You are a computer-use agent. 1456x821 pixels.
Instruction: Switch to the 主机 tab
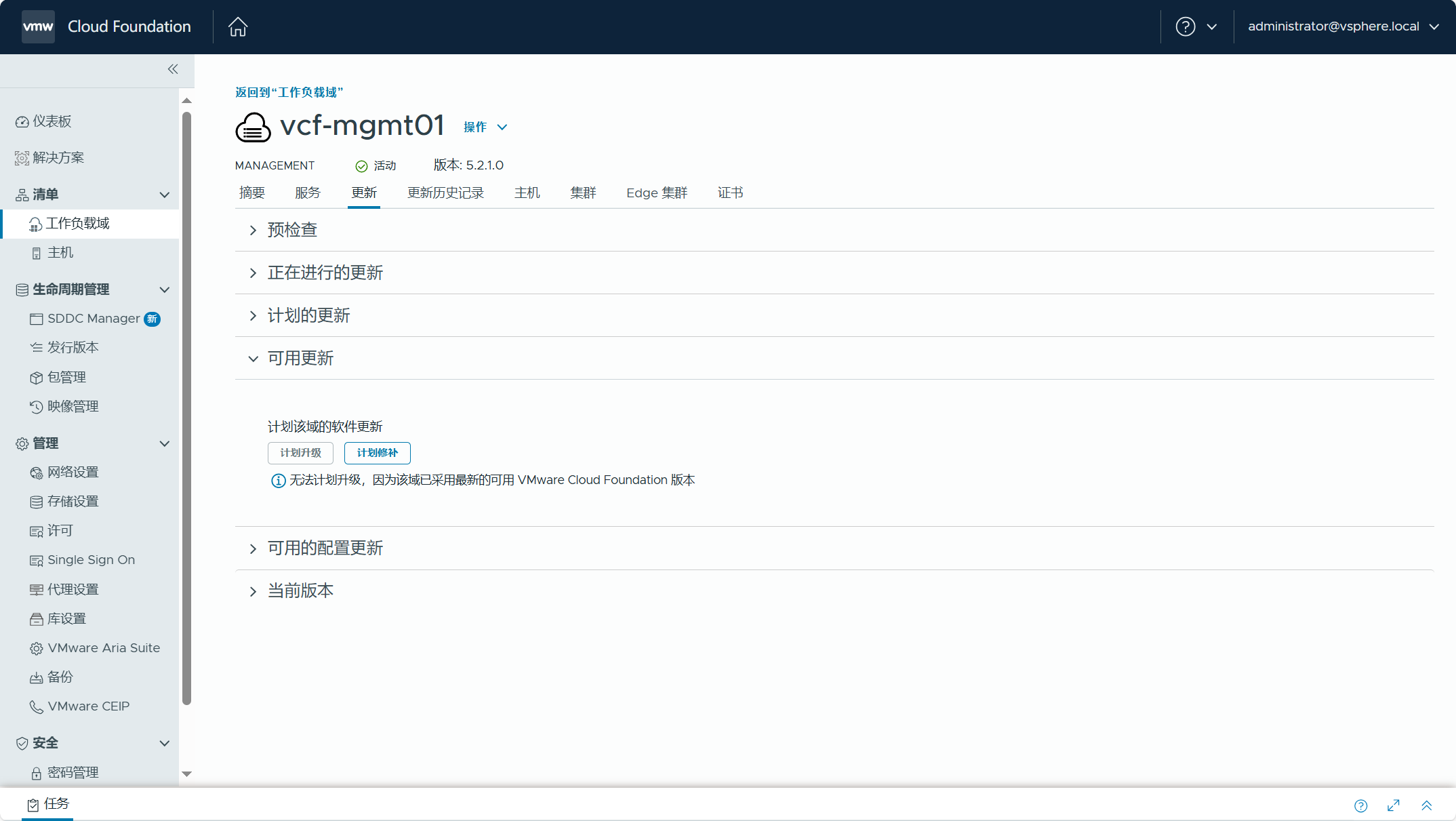pos(527,193)
